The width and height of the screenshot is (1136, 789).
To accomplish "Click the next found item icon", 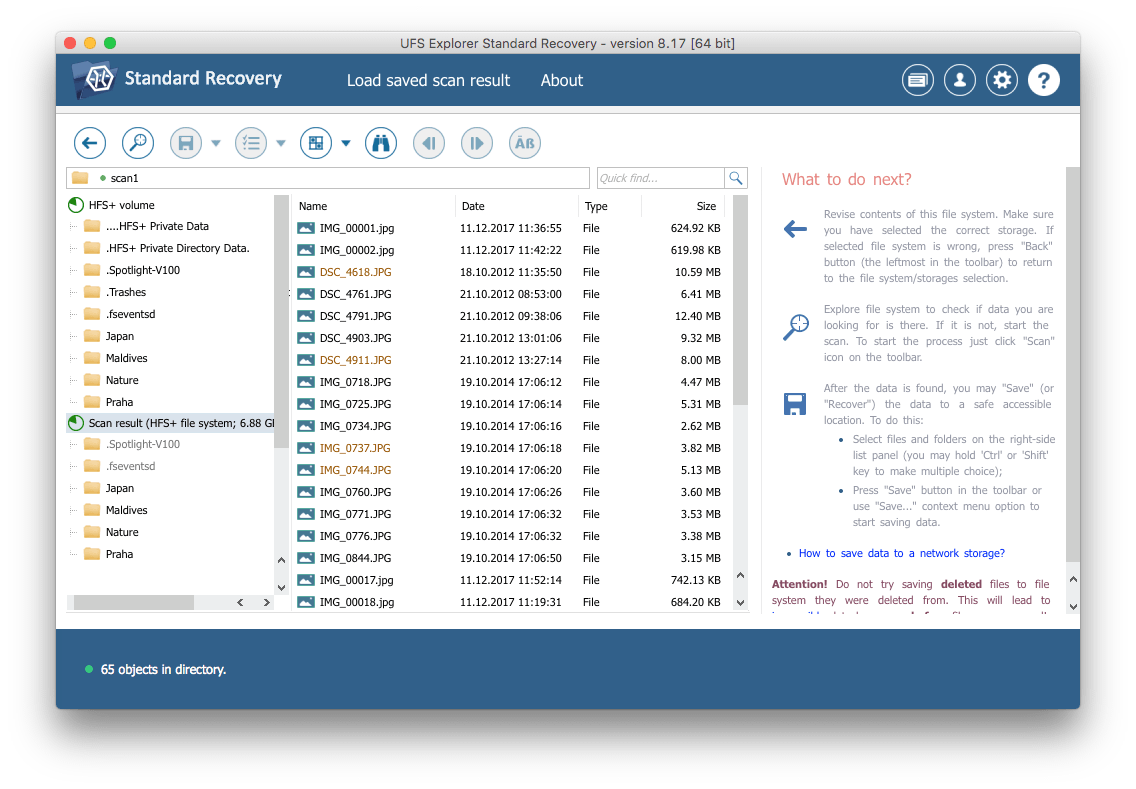I will pyautogui.click(x=477, y=143).
